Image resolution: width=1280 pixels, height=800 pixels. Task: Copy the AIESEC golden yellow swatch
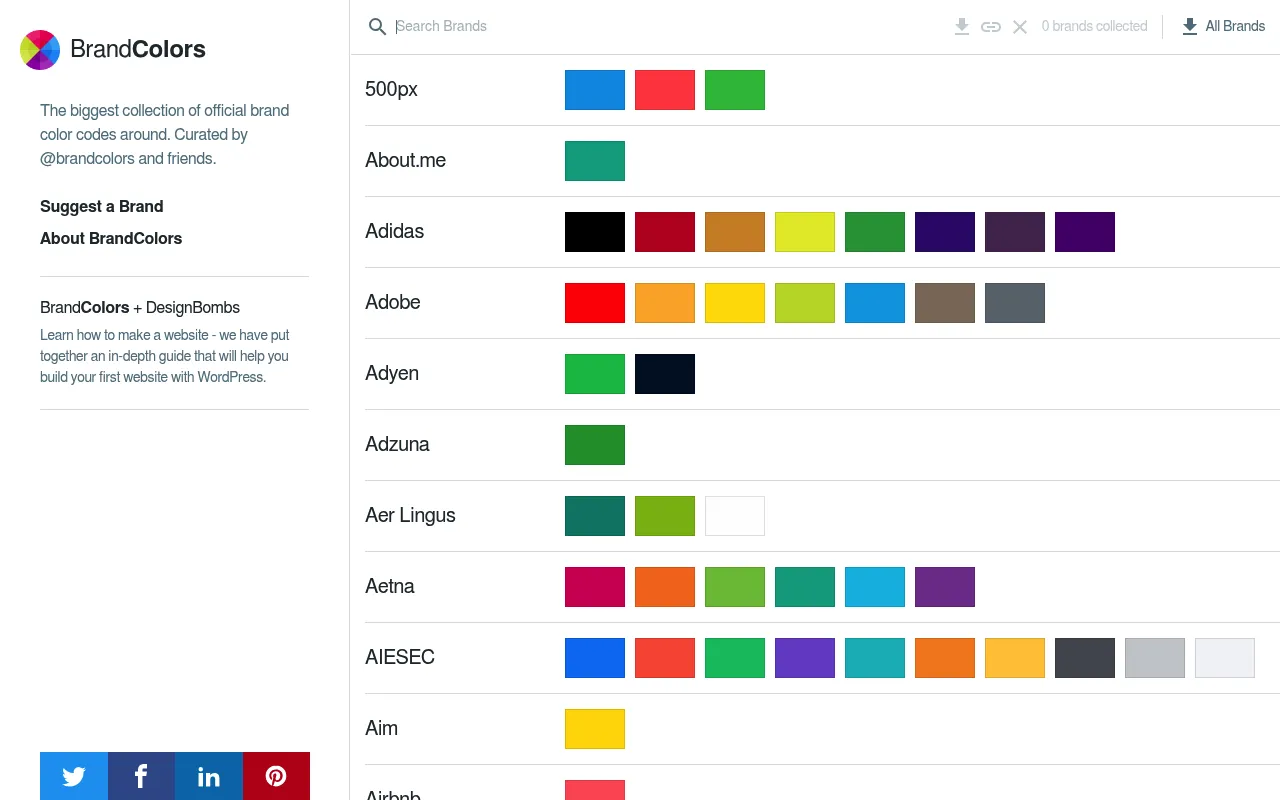coord(1015,658)
